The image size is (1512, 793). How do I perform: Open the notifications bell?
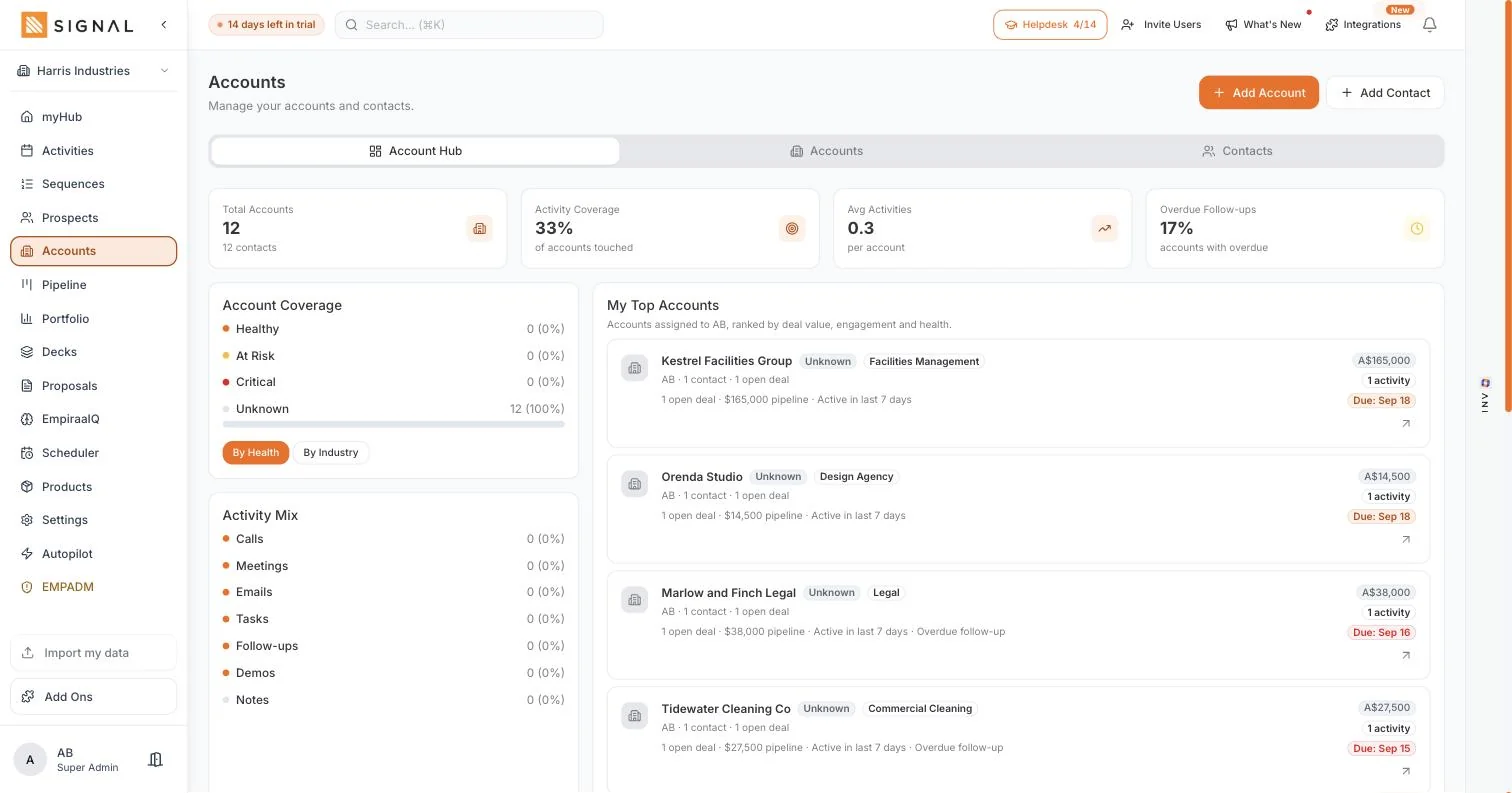[1430, 25]
